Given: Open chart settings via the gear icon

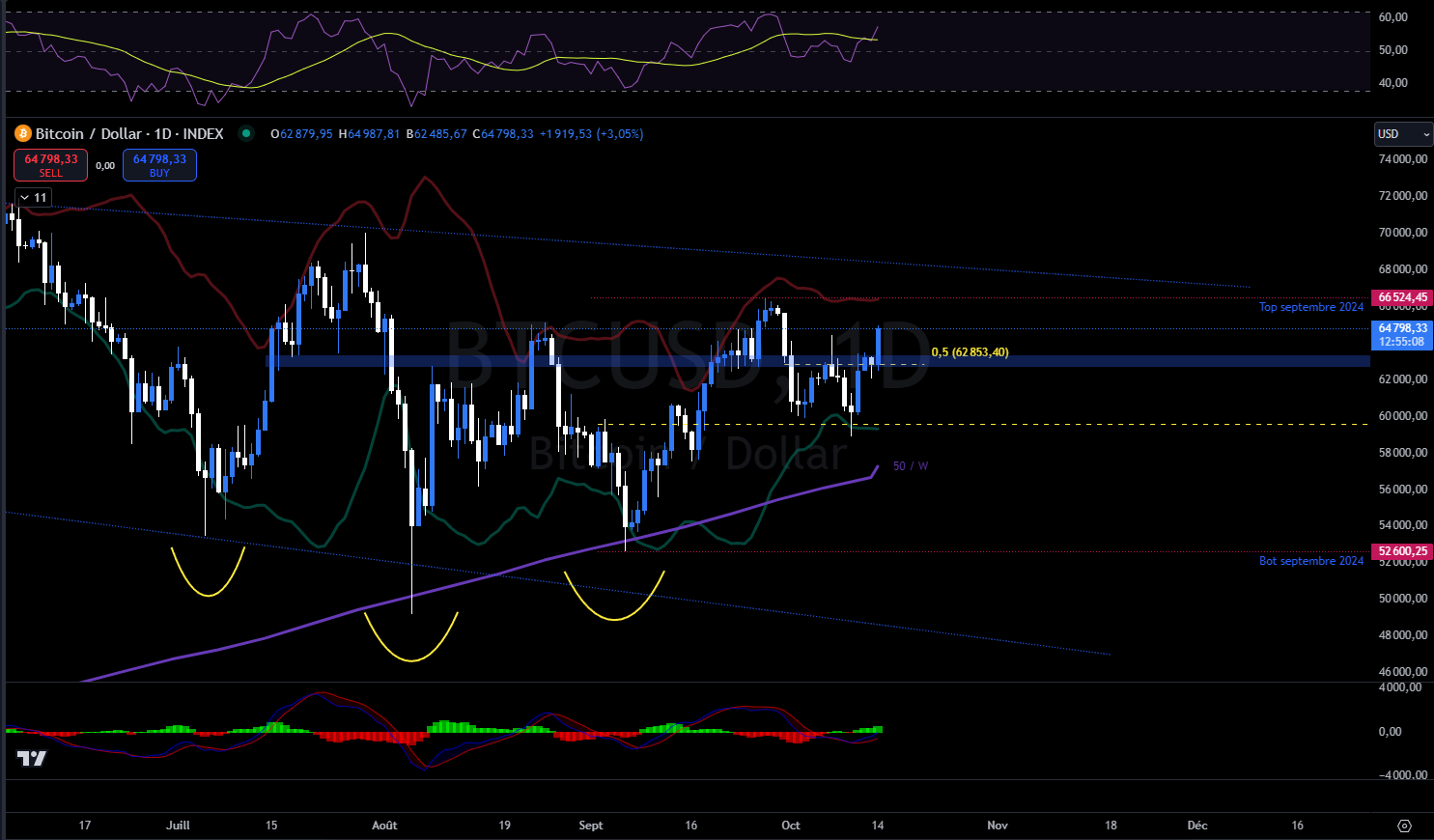Looking at the screenshot, I should [x=1402, y=826].
